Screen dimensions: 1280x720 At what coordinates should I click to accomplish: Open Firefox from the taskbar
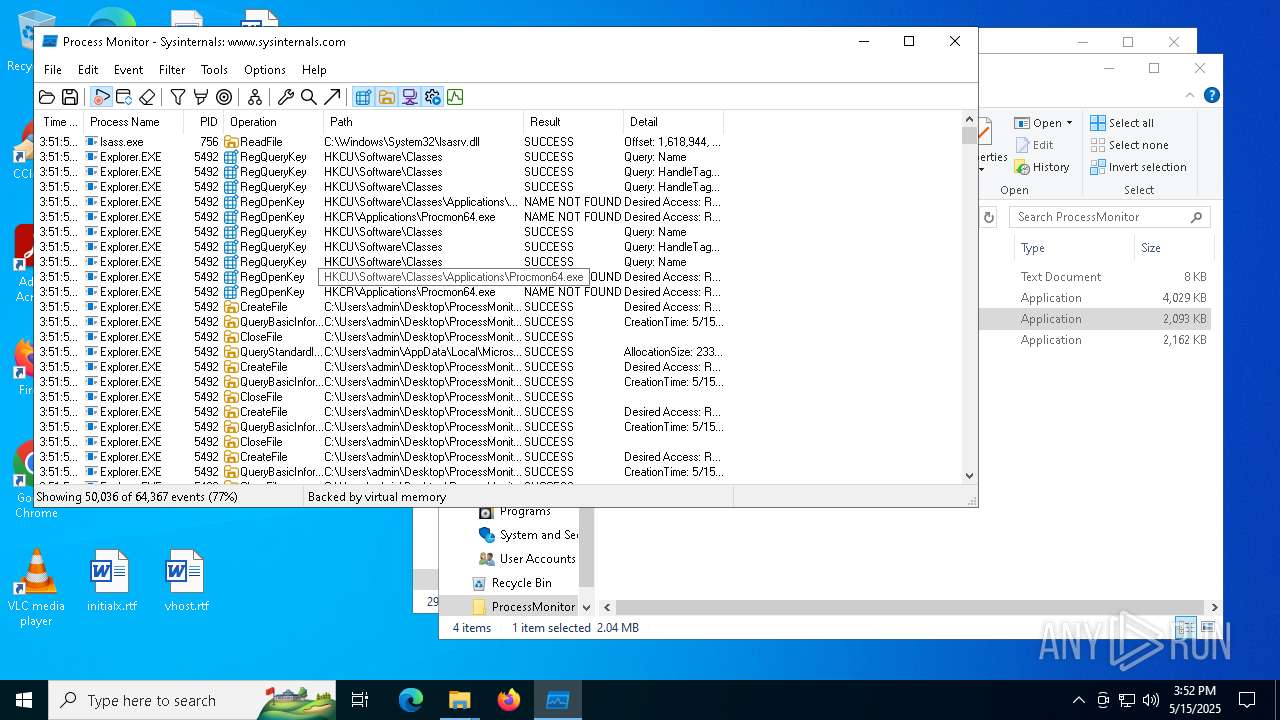509,700
